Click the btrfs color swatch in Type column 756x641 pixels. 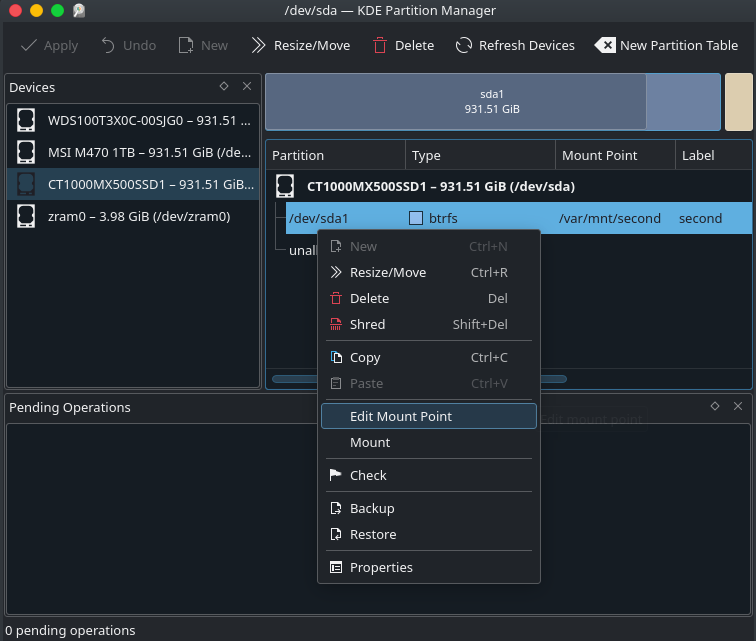tap(416, 218)
